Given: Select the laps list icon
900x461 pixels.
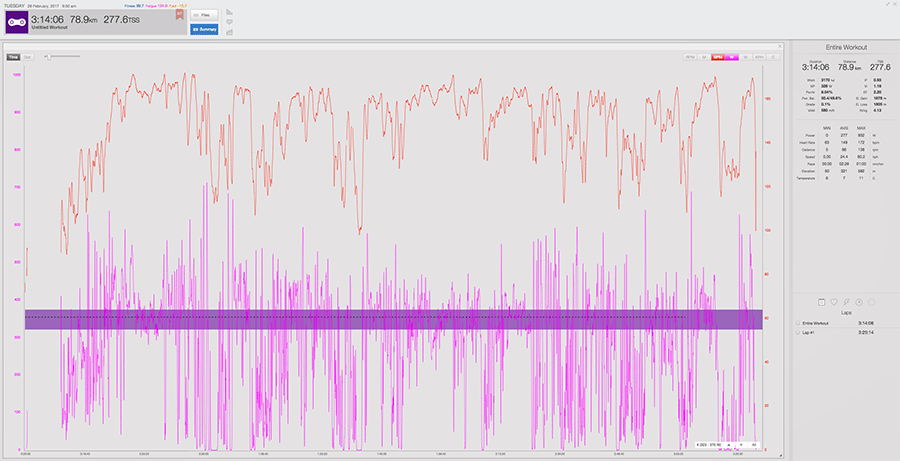Looking at the screenshot, I should 821,302.
